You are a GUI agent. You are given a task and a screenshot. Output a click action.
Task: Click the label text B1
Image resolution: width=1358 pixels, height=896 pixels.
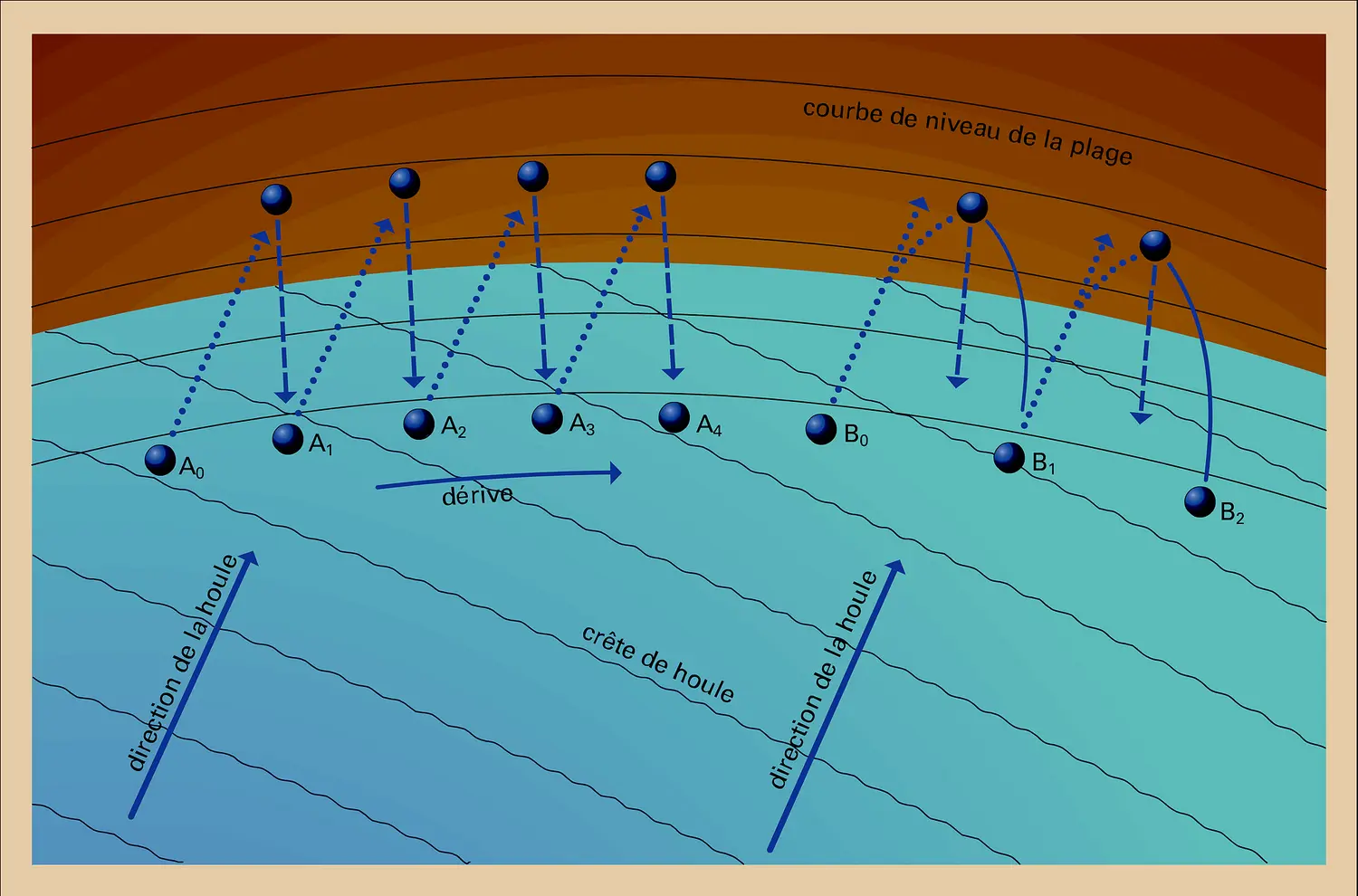(1044, 463)
